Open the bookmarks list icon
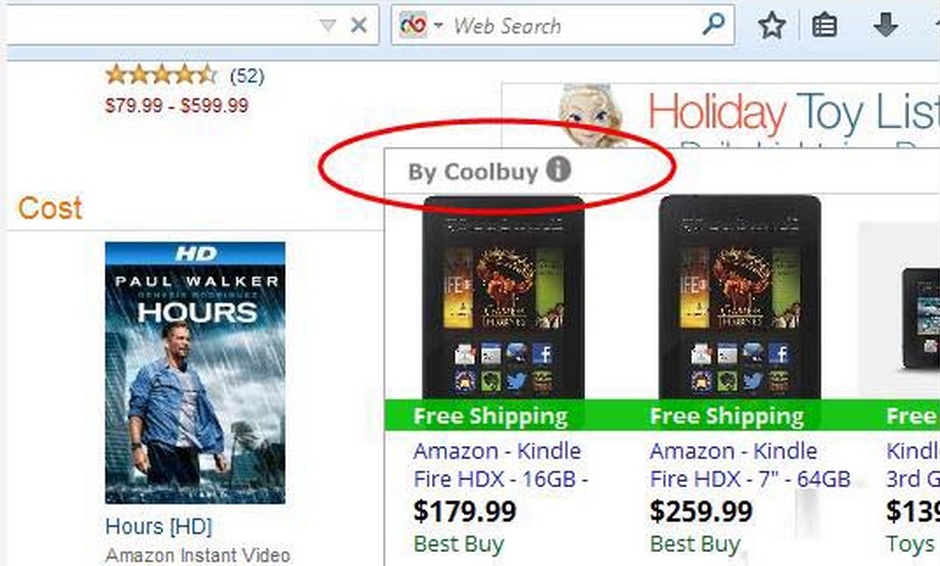Screen dimensions: 940x566 coord(824,26)
